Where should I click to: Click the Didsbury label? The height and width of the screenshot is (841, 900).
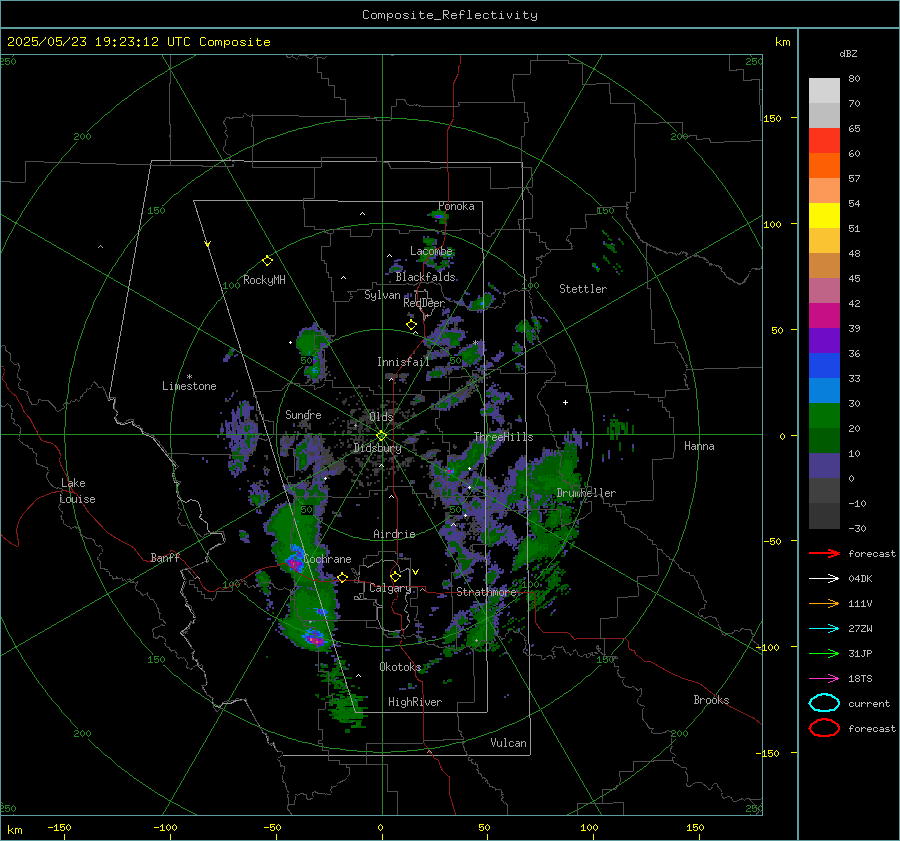377,448
